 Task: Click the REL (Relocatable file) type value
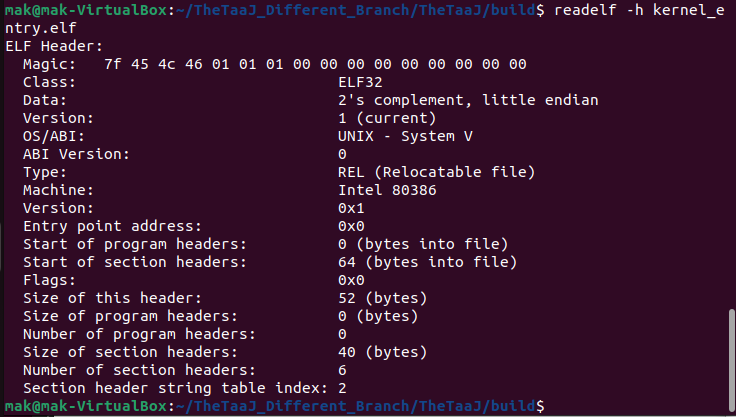click(437, 172)
